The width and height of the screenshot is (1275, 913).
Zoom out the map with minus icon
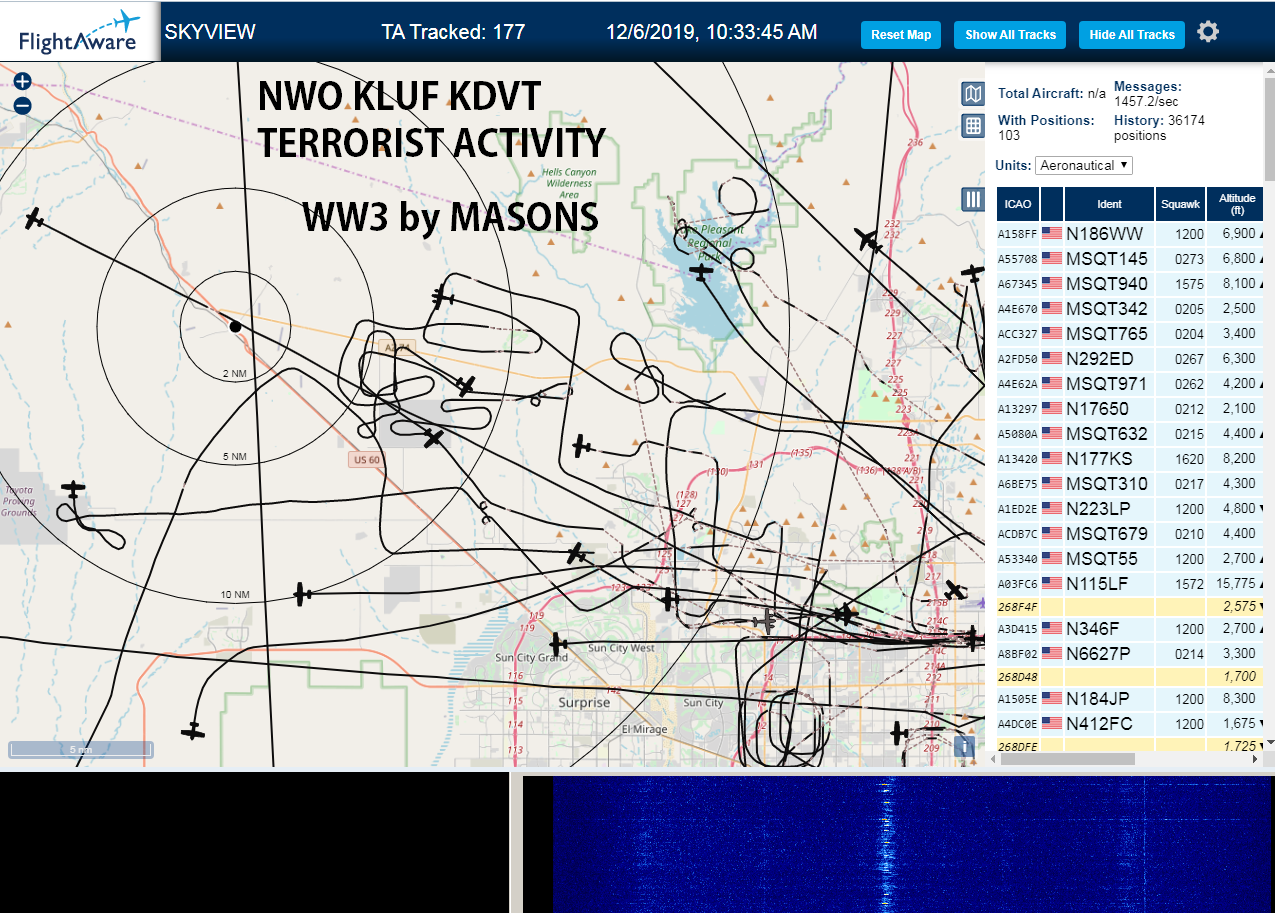(x=22, y=105)
